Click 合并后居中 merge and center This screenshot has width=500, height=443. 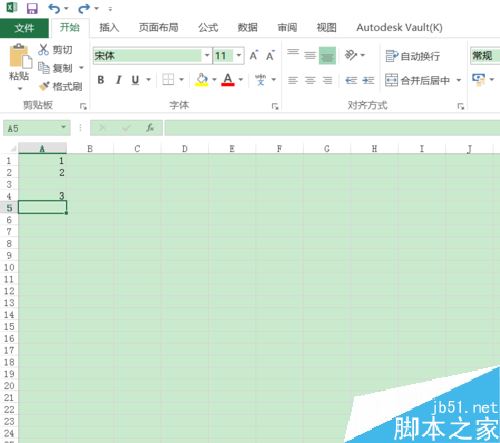tap(417, 80)
